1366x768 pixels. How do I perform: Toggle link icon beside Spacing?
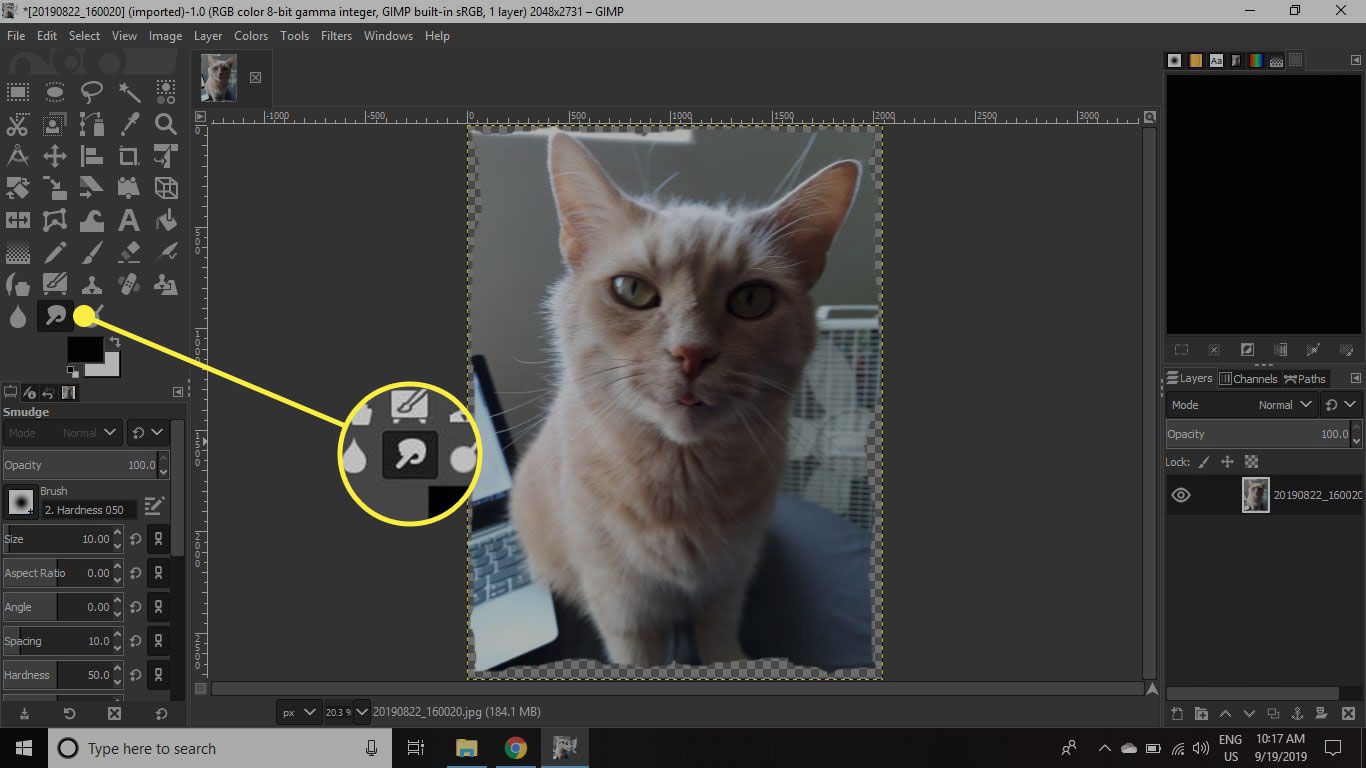pyautogui.click(x=157, y=642)
